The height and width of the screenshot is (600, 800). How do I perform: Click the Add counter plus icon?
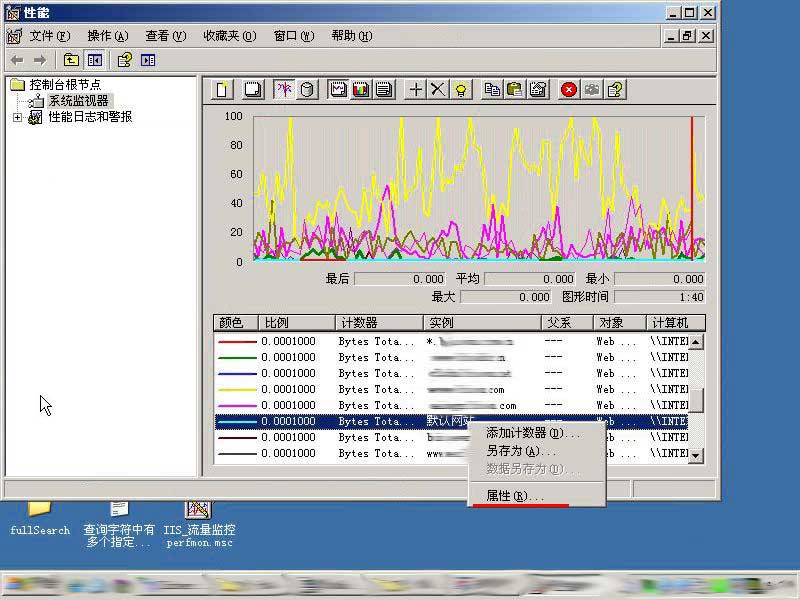coord(416,90)
